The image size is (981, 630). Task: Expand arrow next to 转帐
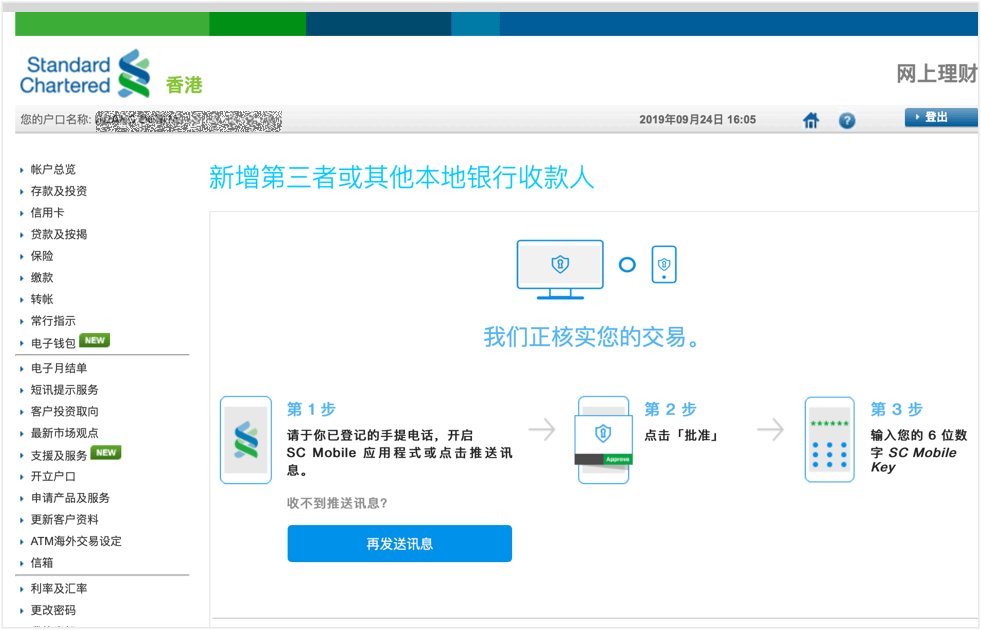click(22, 300)
